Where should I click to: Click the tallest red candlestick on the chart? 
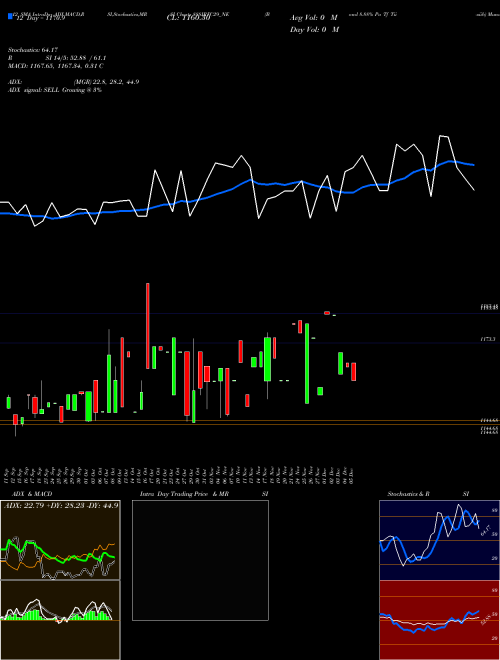[148, 326]
